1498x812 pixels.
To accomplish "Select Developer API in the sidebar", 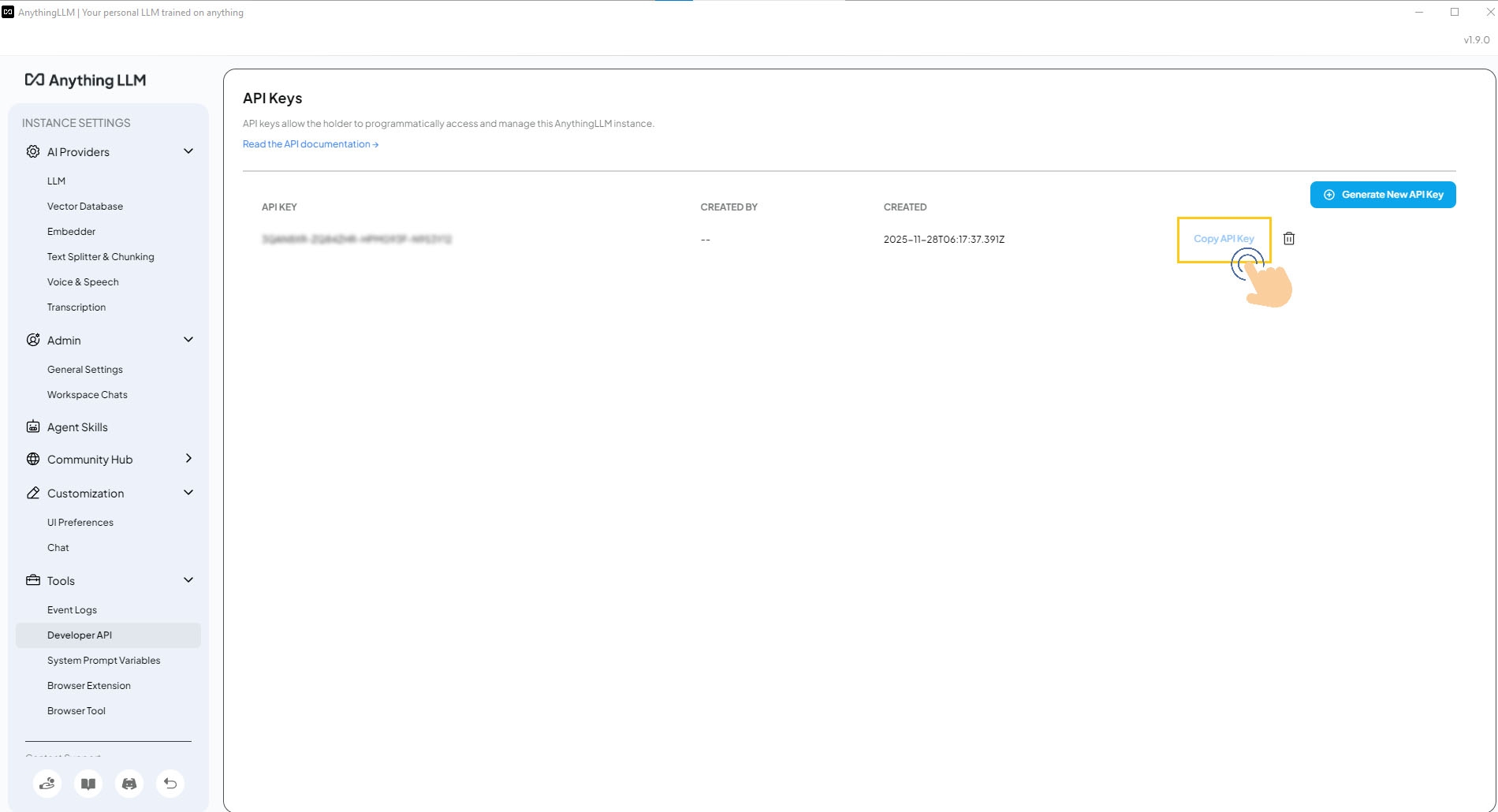I will pos(79,635).
